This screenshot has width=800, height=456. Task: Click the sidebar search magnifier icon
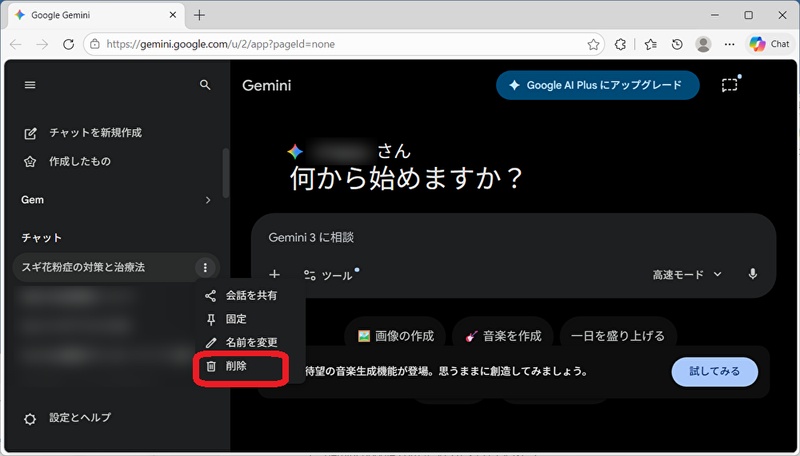click(205, 85)
